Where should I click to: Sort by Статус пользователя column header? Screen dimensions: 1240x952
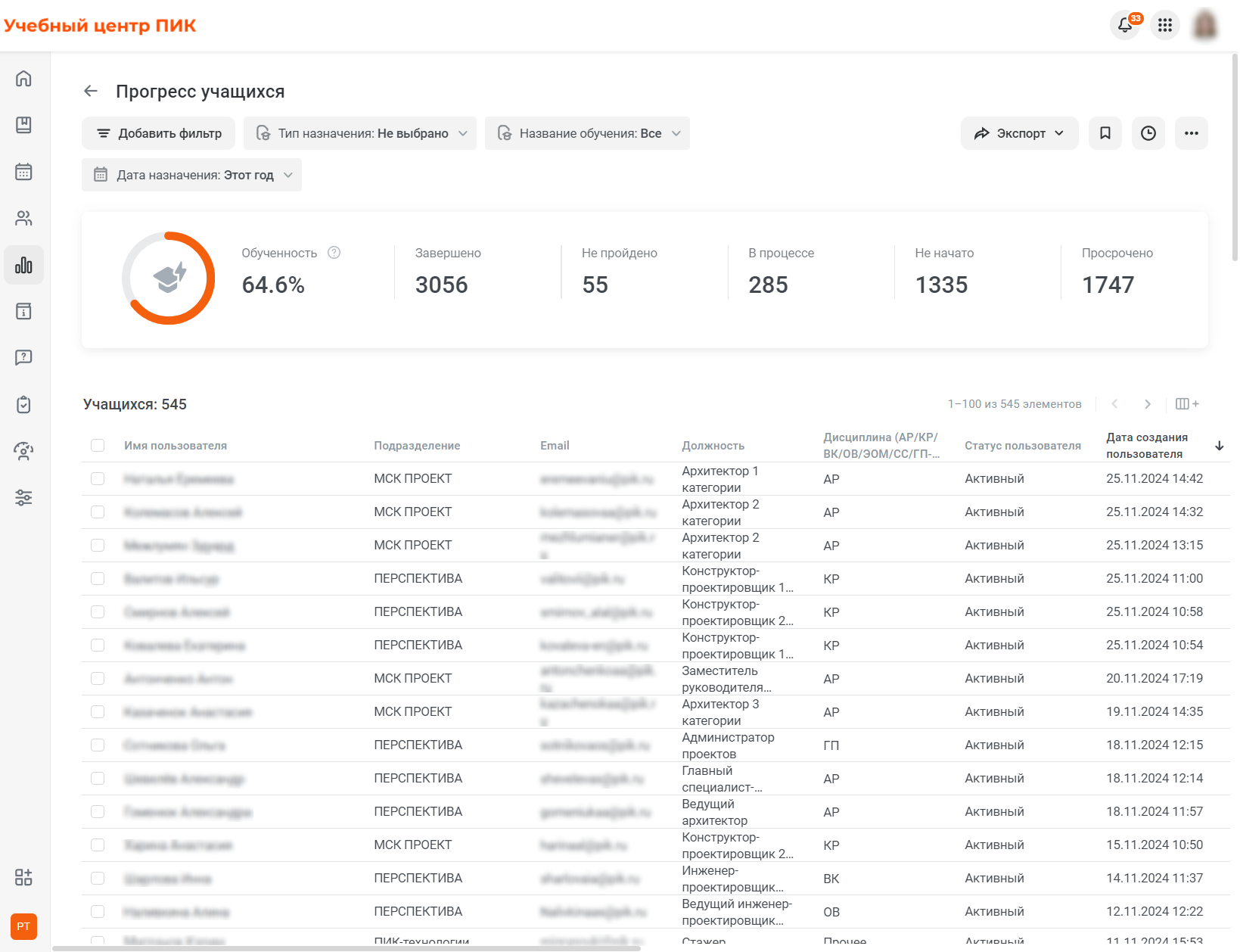click(x=1023, y=446)
